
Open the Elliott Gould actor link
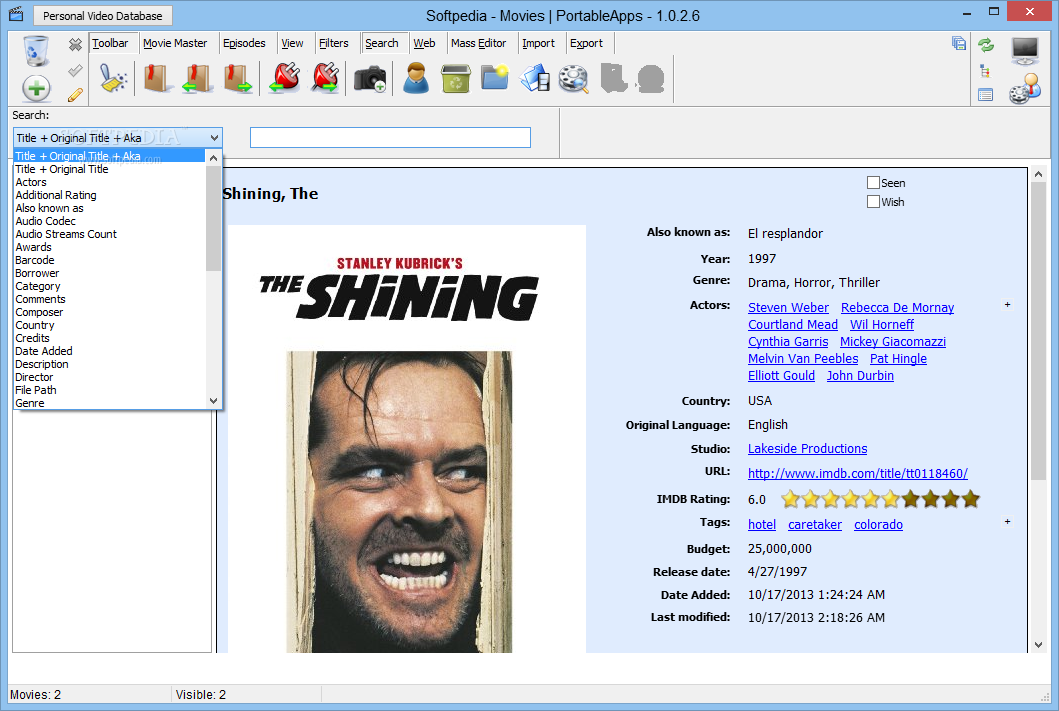tap(781, 375)
